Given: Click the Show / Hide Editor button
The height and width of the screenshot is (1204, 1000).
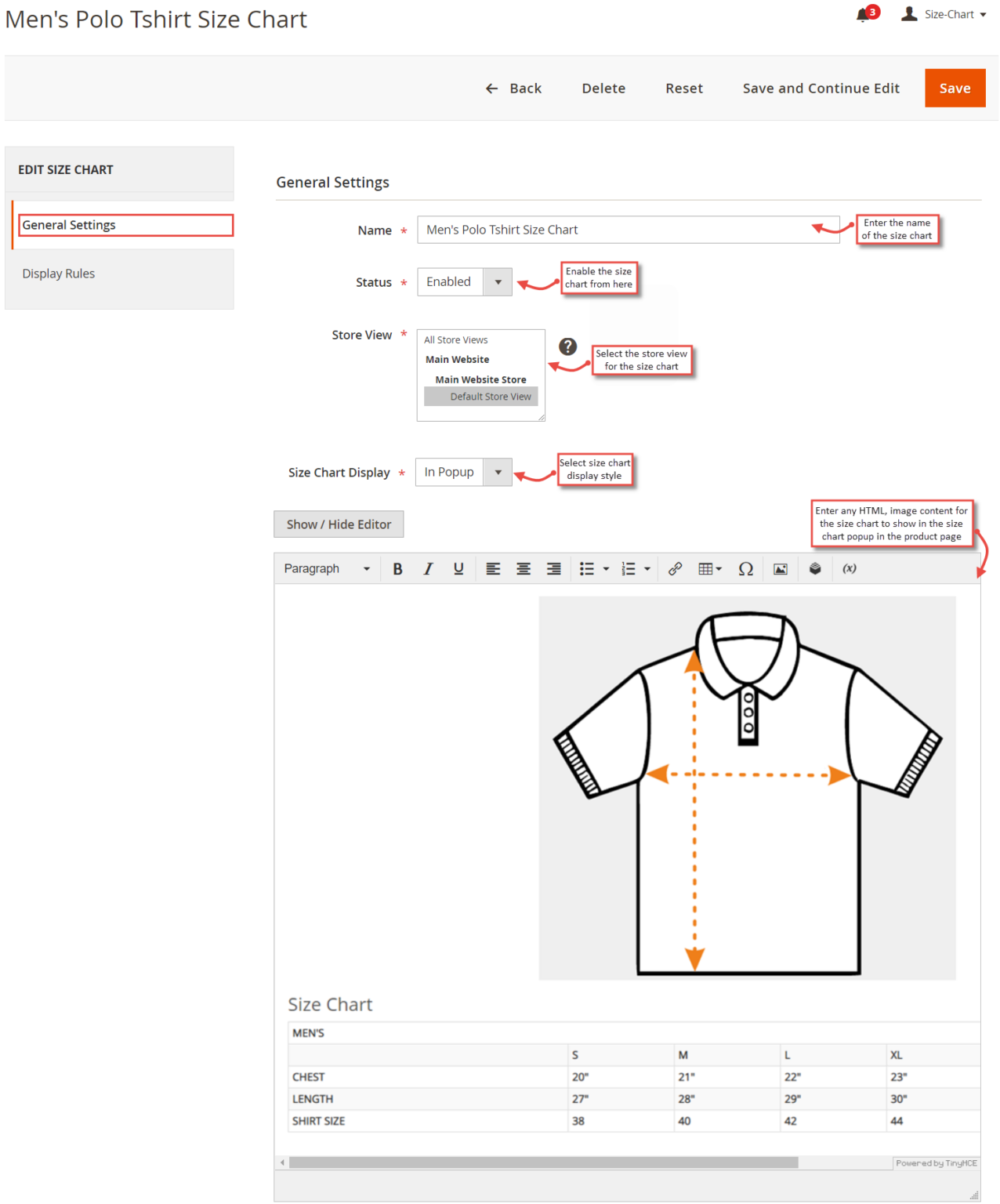Looking at the screenshot, I should [338, 524].
